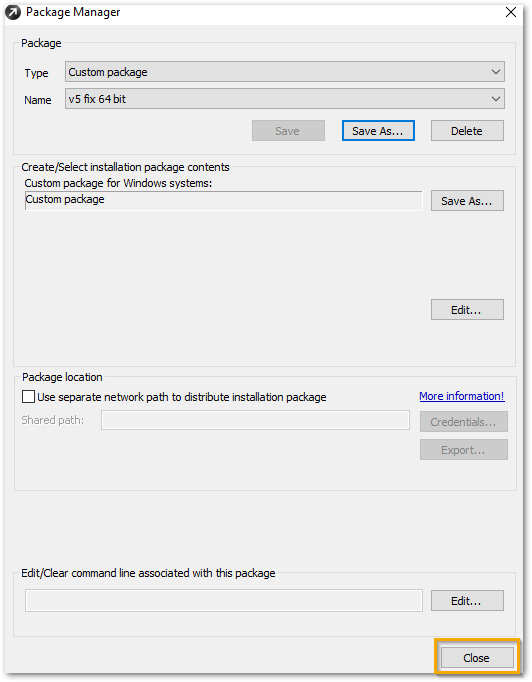Click the 'Custom package for Windows systems:' label
The height and width of the screenshot is (682, 532).
[118, 183]
